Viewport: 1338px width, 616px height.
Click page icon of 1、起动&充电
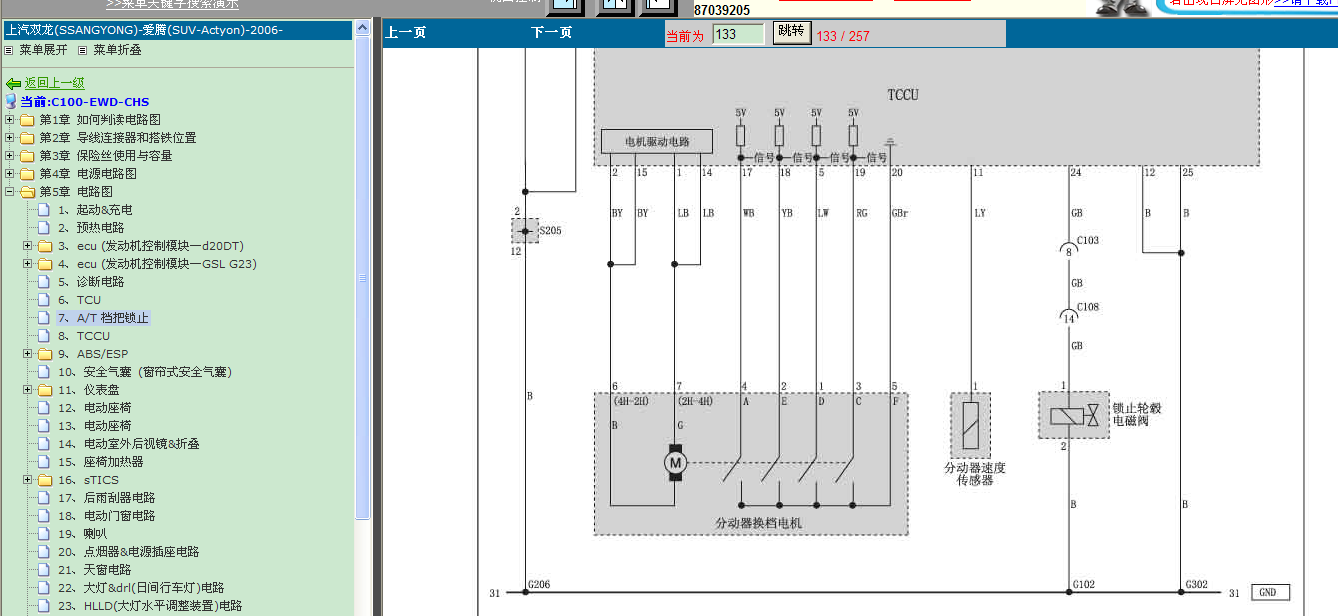coord(44,210)
